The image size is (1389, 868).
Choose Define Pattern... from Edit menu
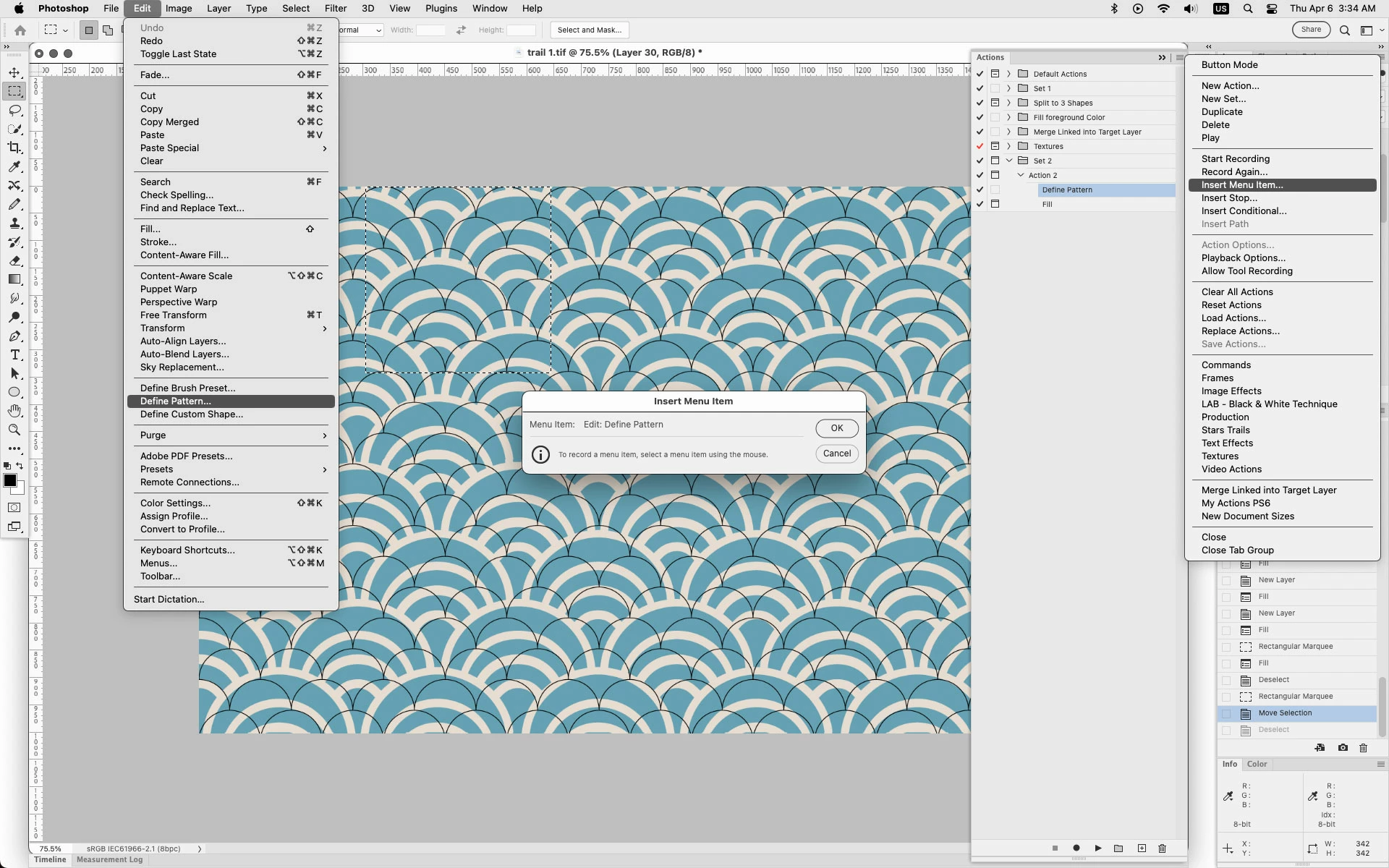176,401
